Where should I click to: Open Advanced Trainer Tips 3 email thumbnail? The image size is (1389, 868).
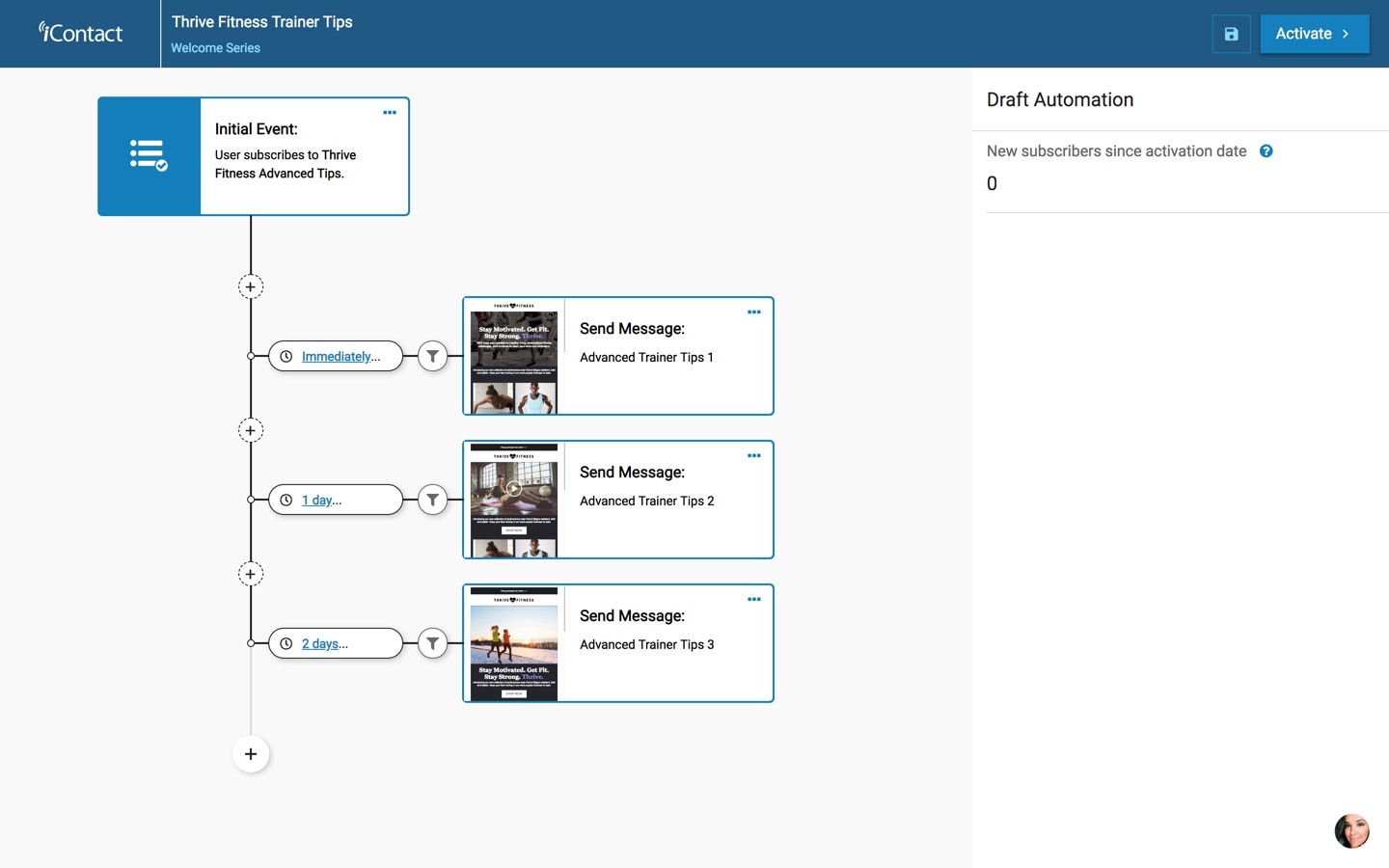(514, 643)
